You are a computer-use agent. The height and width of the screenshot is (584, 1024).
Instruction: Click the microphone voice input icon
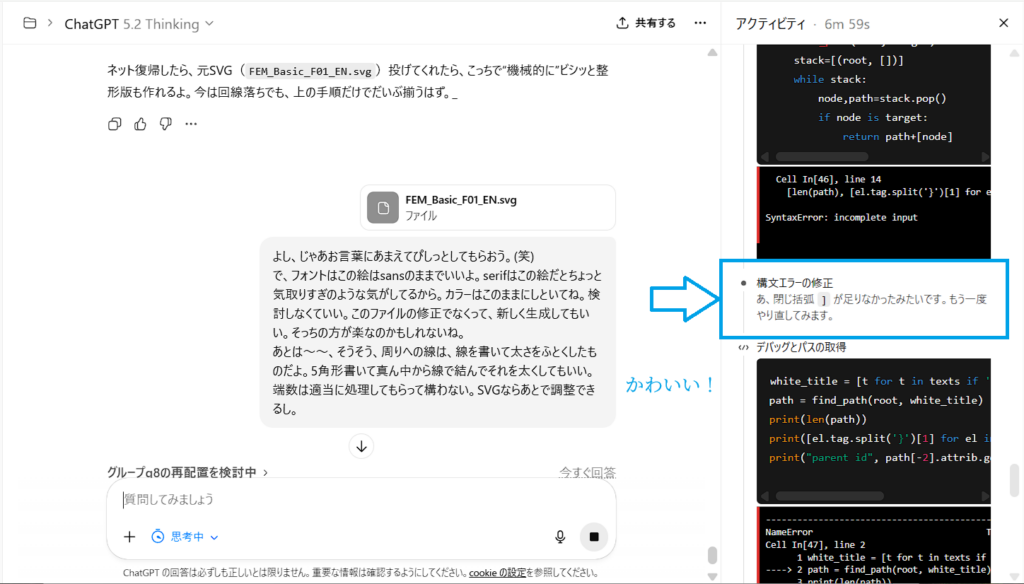560,537
